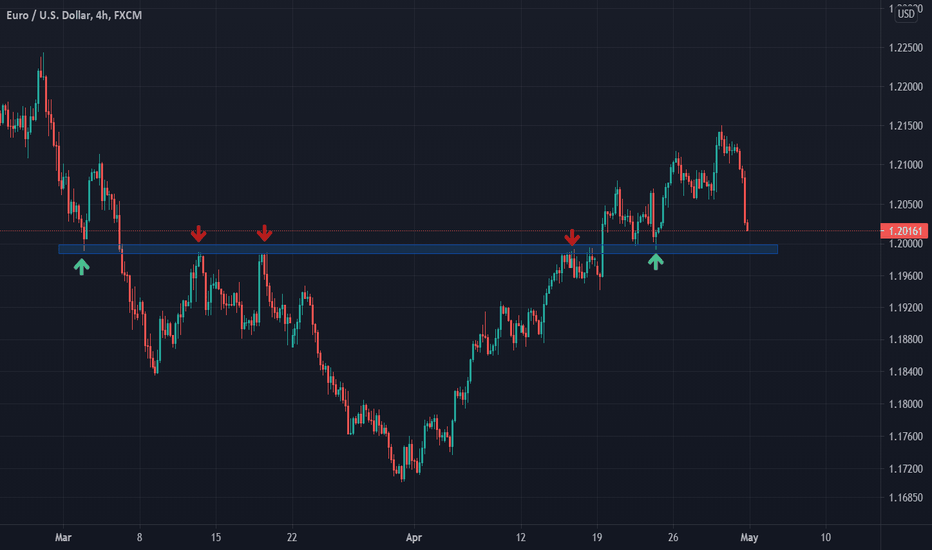Click the 1.17600 price axis label
Viewport: 932px width, 550px height.
[x=906, y=436]
